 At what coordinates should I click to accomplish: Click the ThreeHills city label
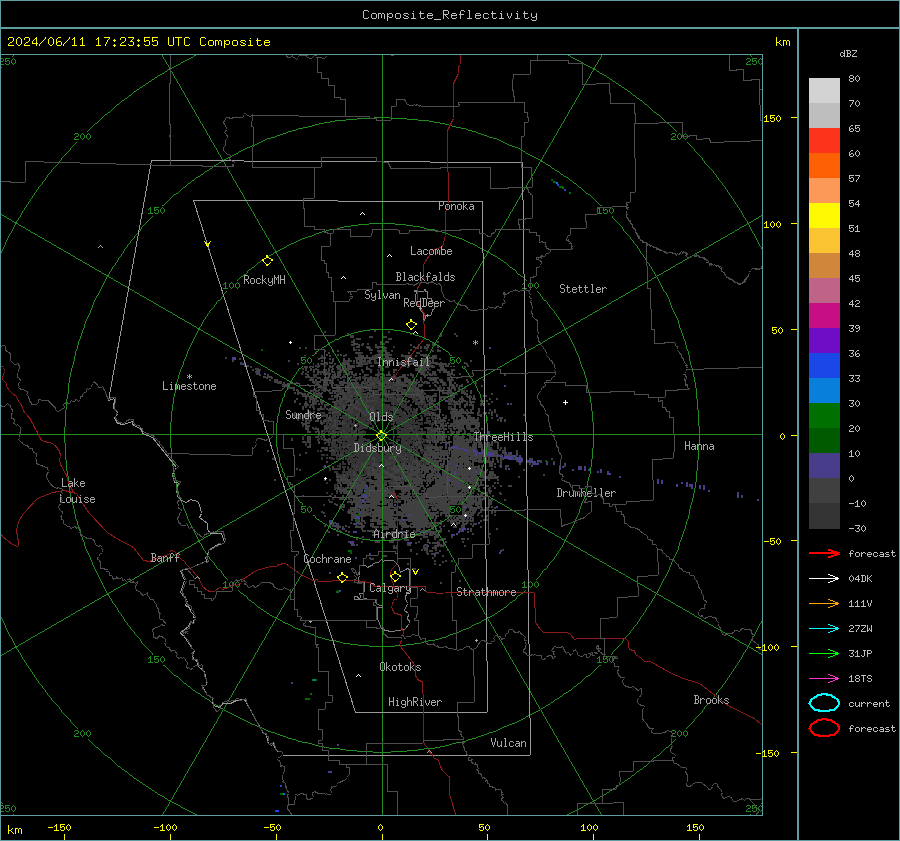(x=503, y=437)
